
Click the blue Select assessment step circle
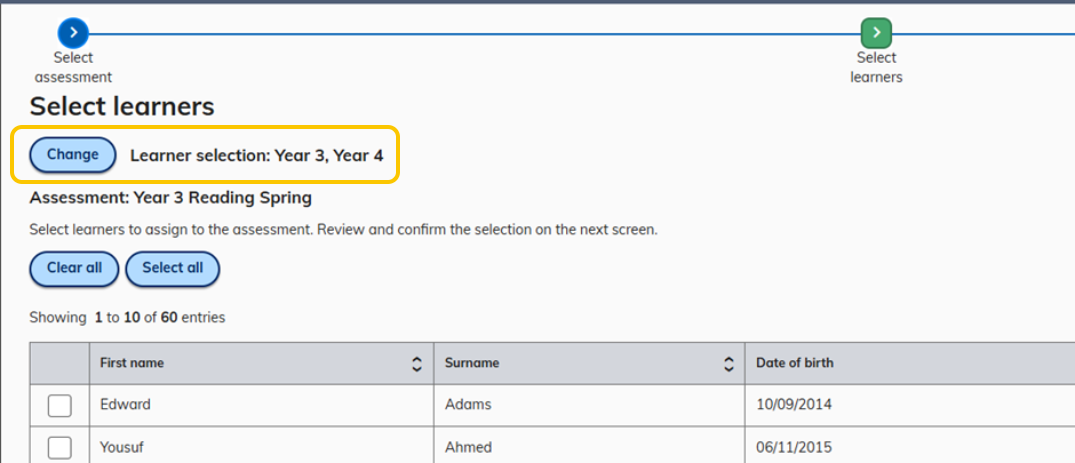tap(73, 33)
